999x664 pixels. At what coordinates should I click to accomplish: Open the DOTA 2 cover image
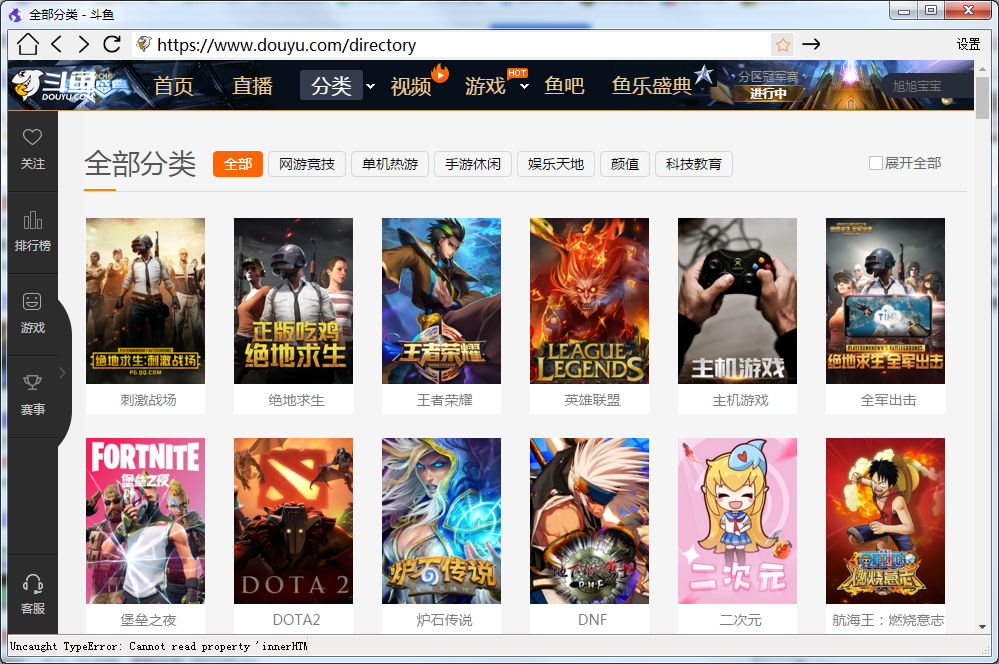[x=293, y=521]
